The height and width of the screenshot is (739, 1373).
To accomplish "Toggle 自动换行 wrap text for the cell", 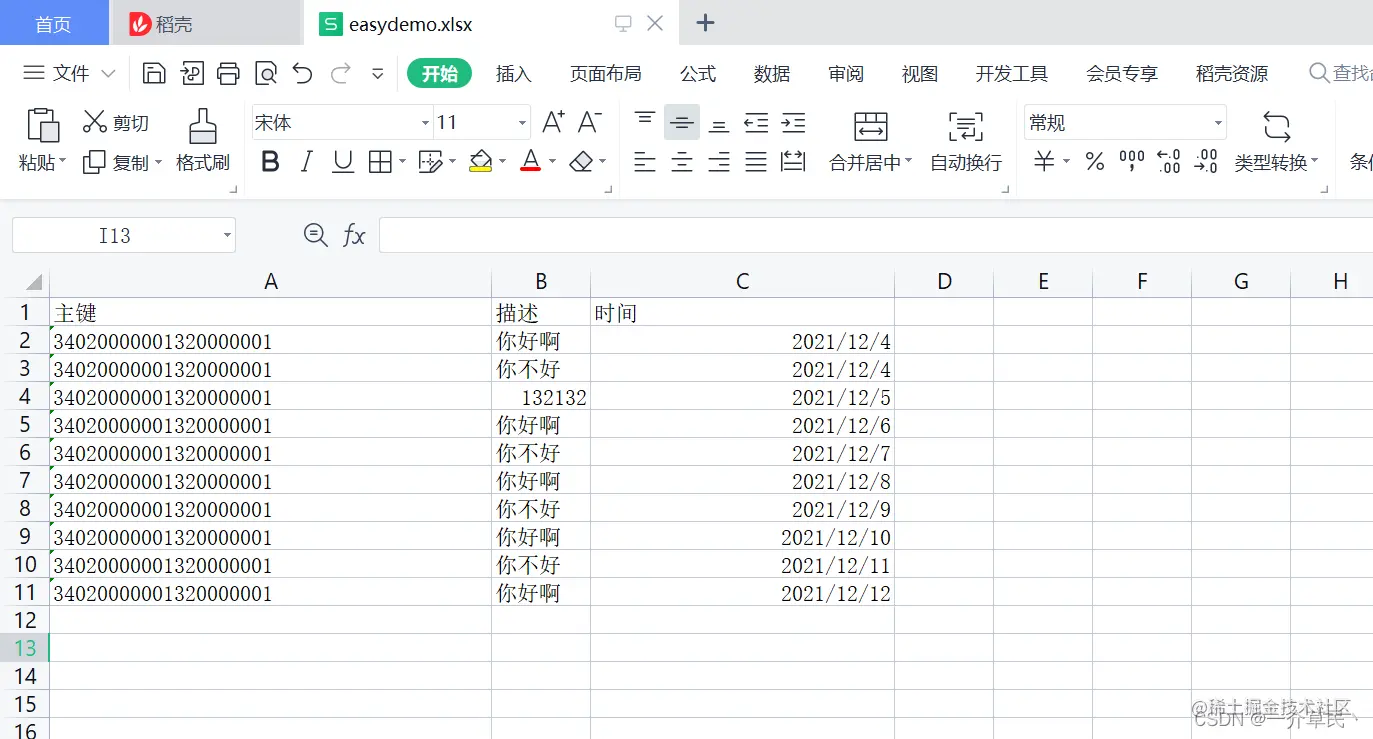I will tap(964, 142).
